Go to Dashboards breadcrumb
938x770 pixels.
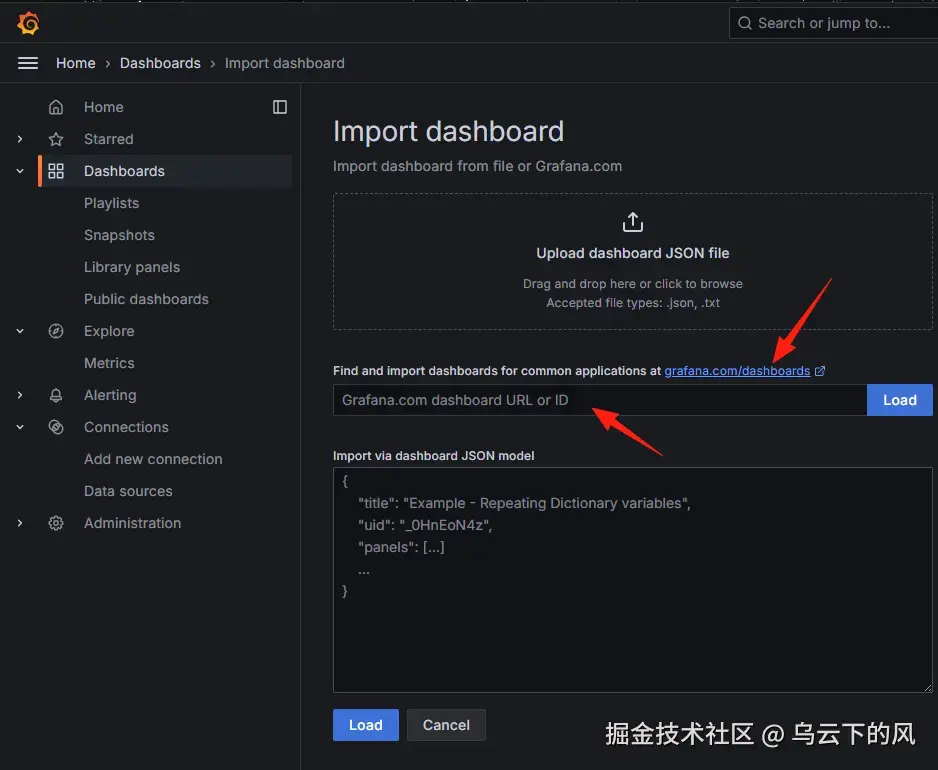coord(160,63)
